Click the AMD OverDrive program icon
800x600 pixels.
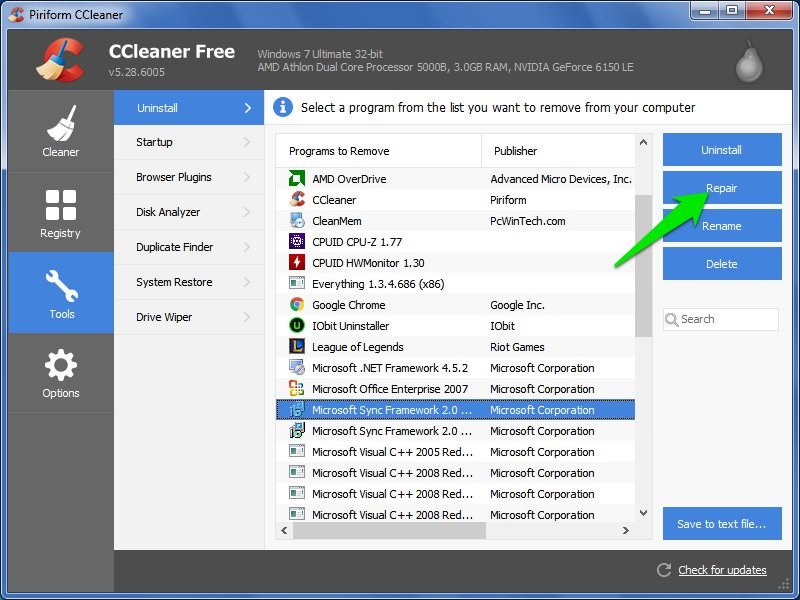point(296,179)
